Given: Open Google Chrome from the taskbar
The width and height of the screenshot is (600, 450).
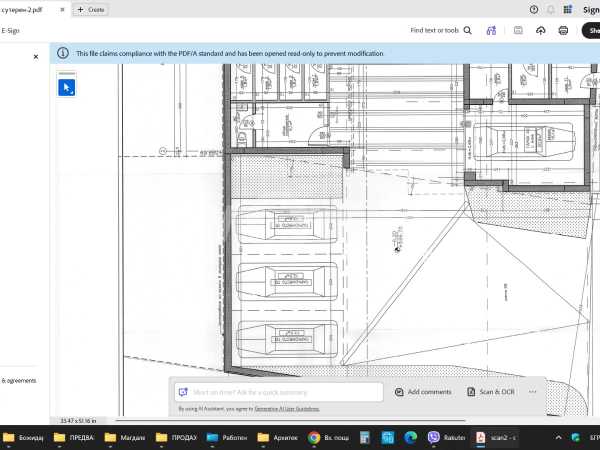Looking at the screenshot, I should [x=313, y=438].
